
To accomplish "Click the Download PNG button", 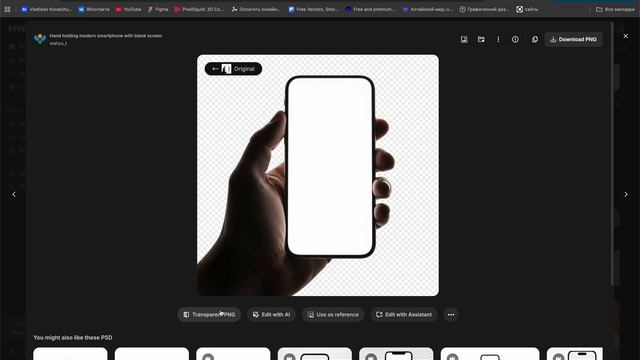I will coord(573,40).
